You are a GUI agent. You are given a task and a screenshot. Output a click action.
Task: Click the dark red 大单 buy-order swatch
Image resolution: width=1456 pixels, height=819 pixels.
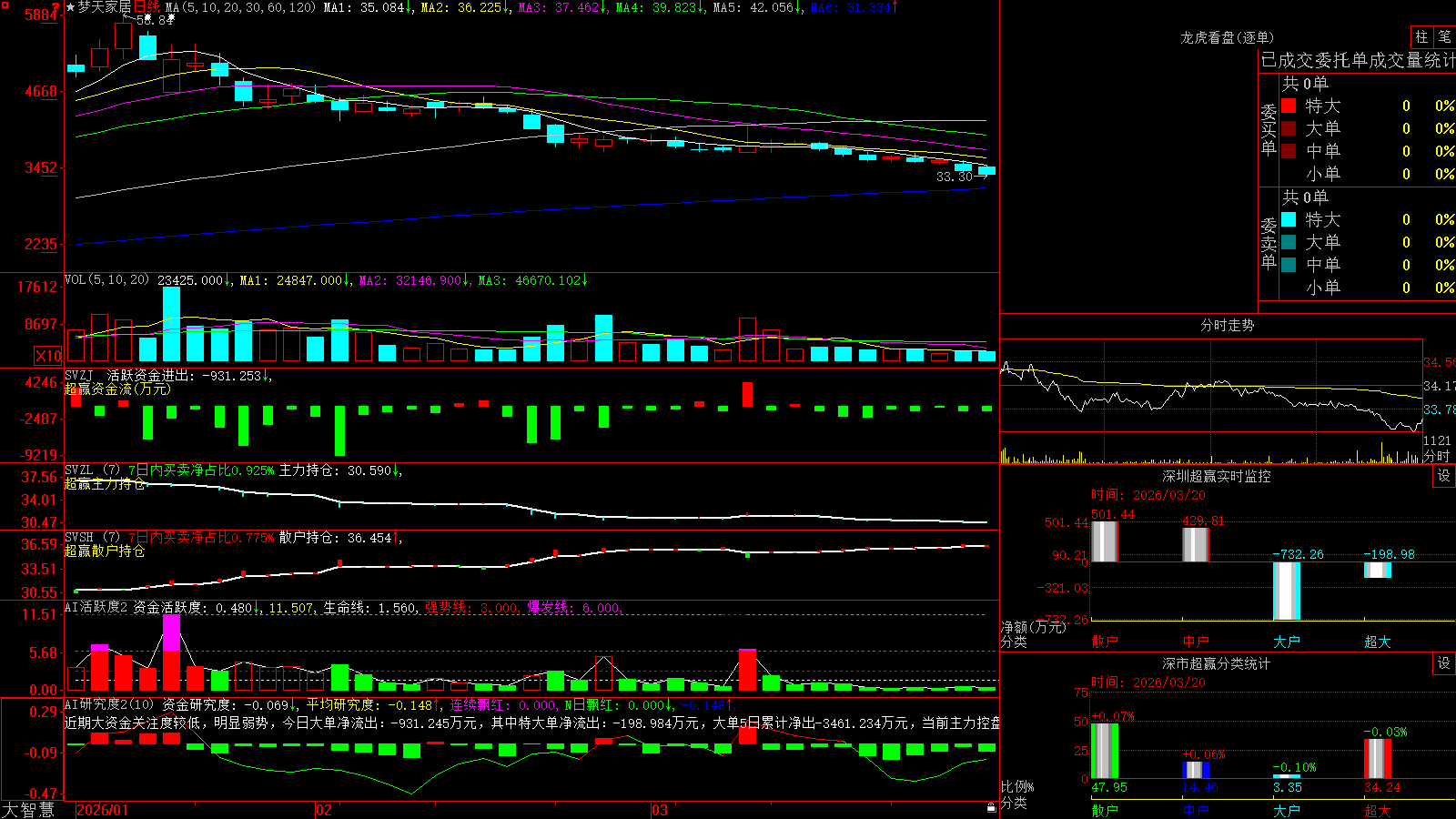click(x=1289, y=128)
